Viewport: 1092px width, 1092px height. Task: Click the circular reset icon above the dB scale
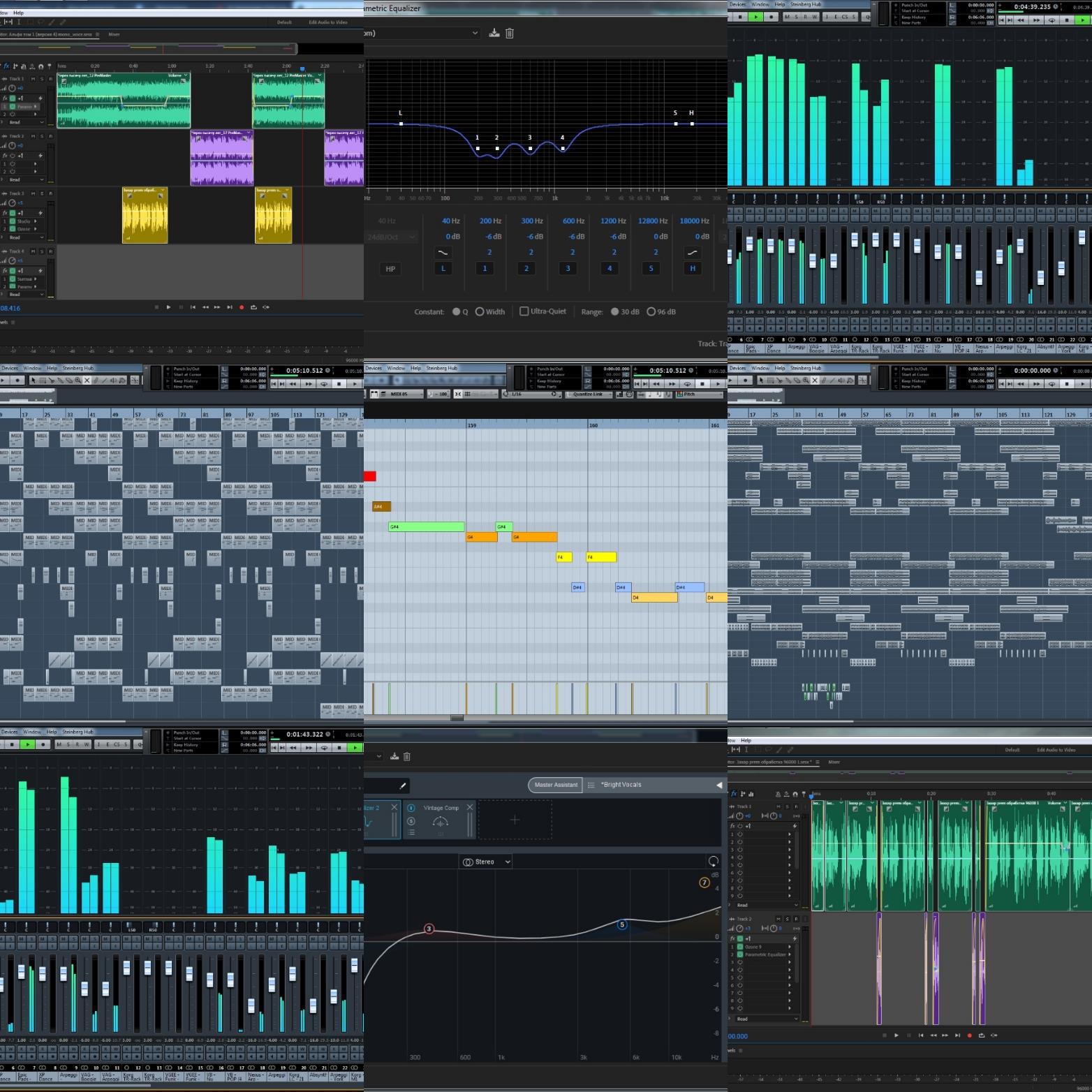[x=713, y=862]
